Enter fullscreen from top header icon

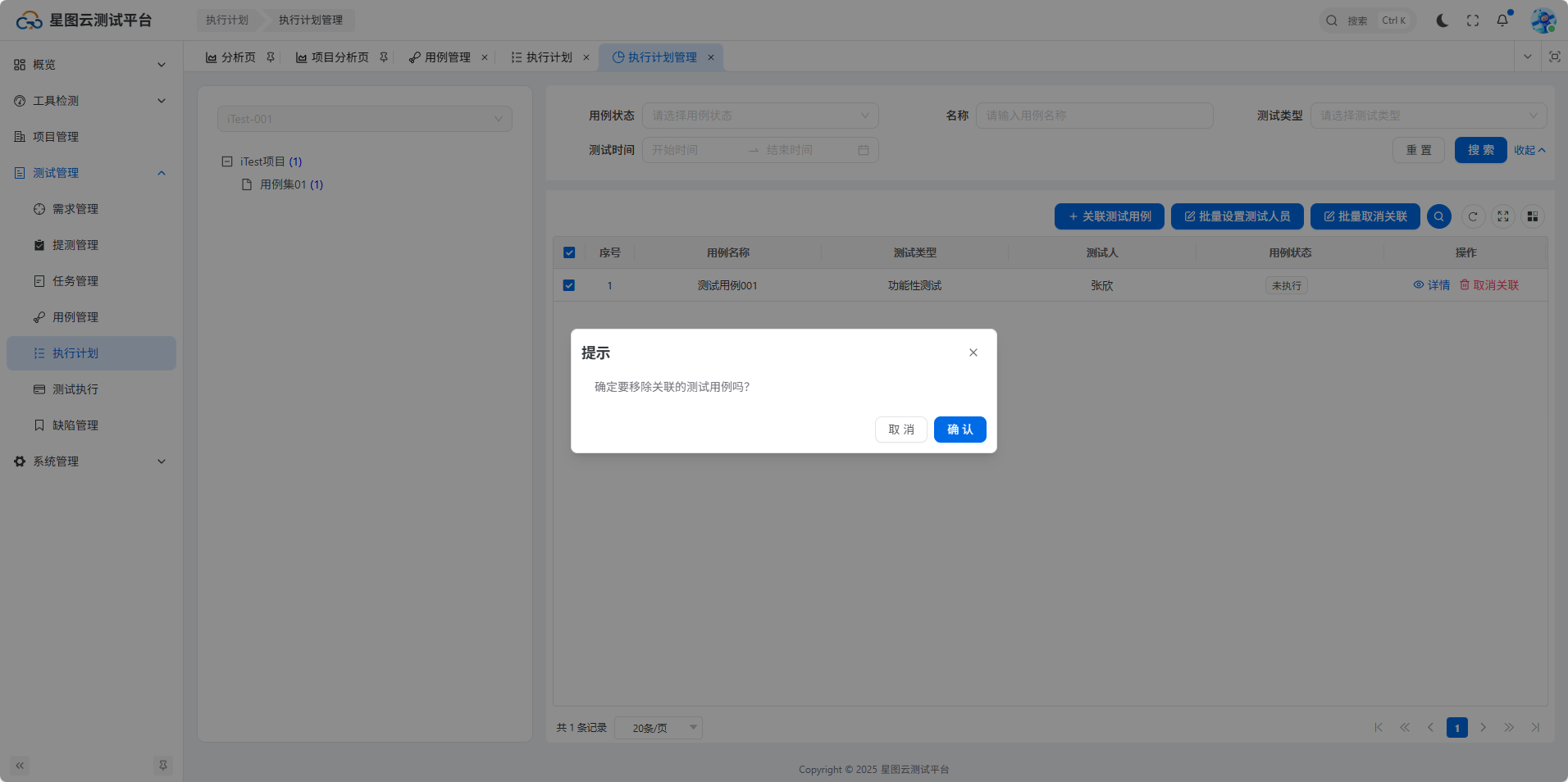tap(1472, 20)
